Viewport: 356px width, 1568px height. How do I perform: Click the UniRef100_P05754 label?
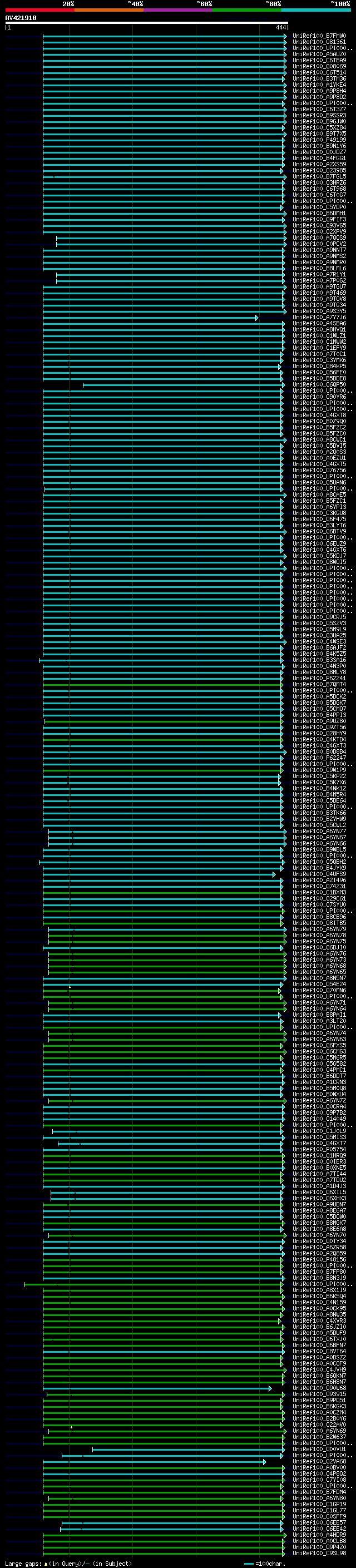tap(319, 1150)
